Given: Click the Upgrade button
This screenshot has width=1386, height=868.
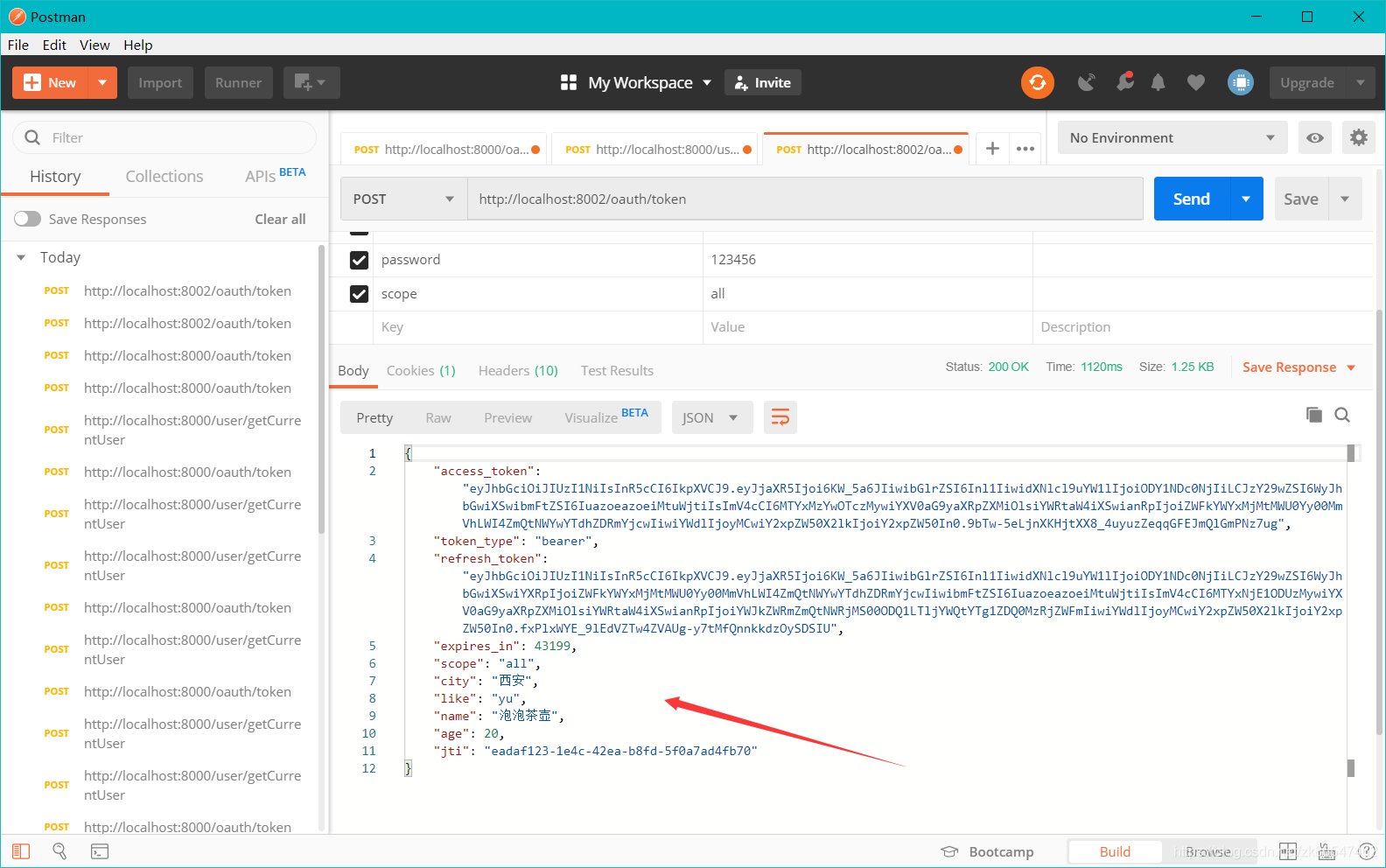Looking at the screenshot, I should pos(1307,82).
